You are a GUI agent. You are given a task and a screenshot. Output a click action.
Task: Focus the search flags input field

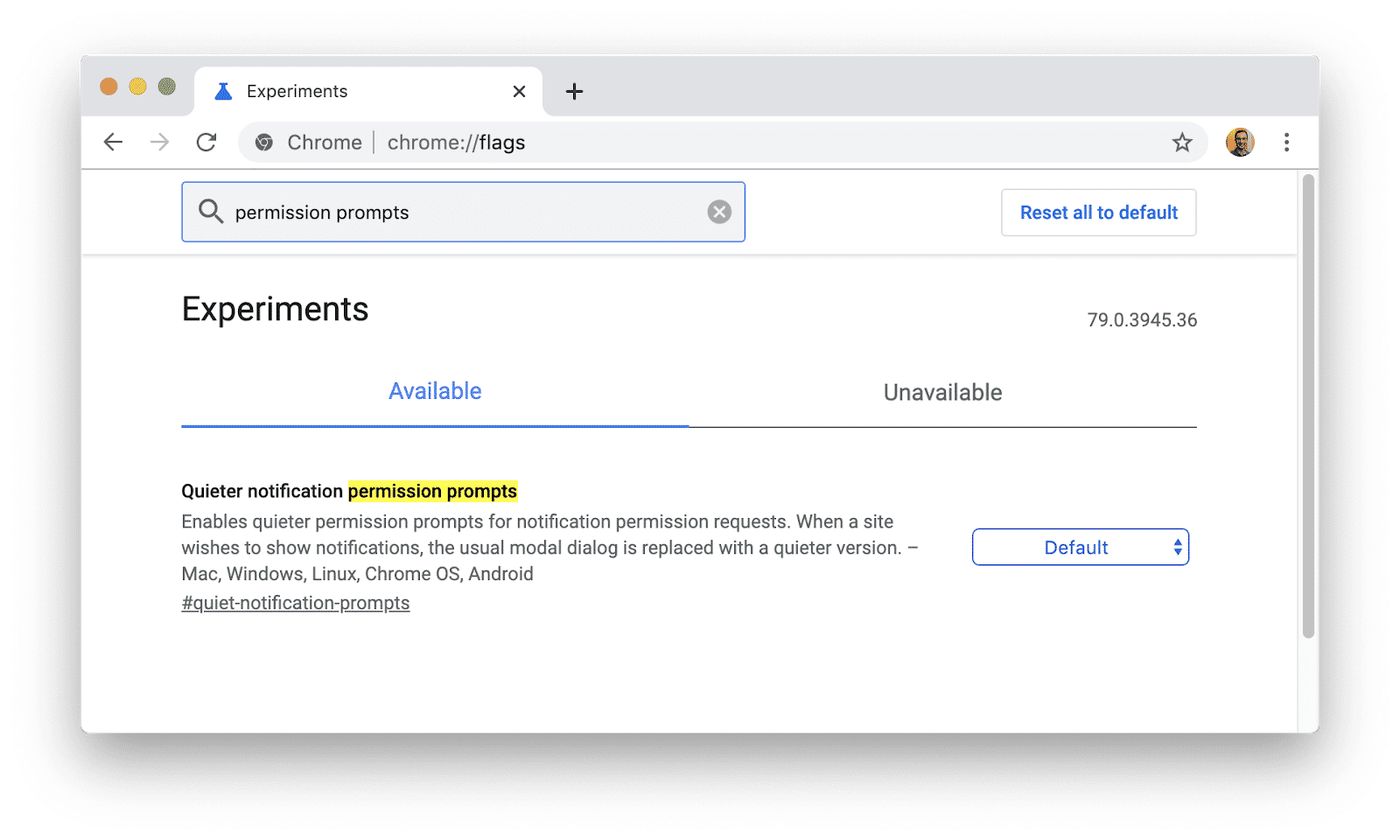[464, 212]
